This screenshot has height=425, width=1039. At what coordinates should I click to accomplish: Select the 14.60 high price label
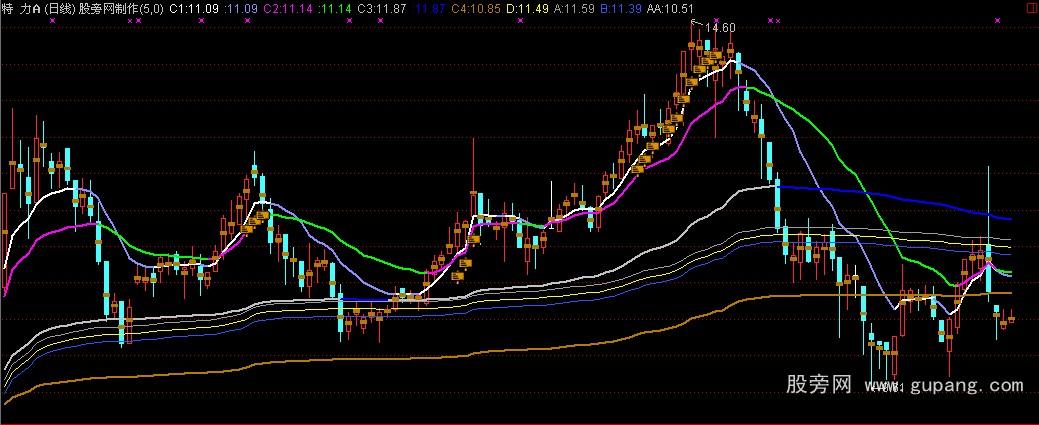click(719, 28)
